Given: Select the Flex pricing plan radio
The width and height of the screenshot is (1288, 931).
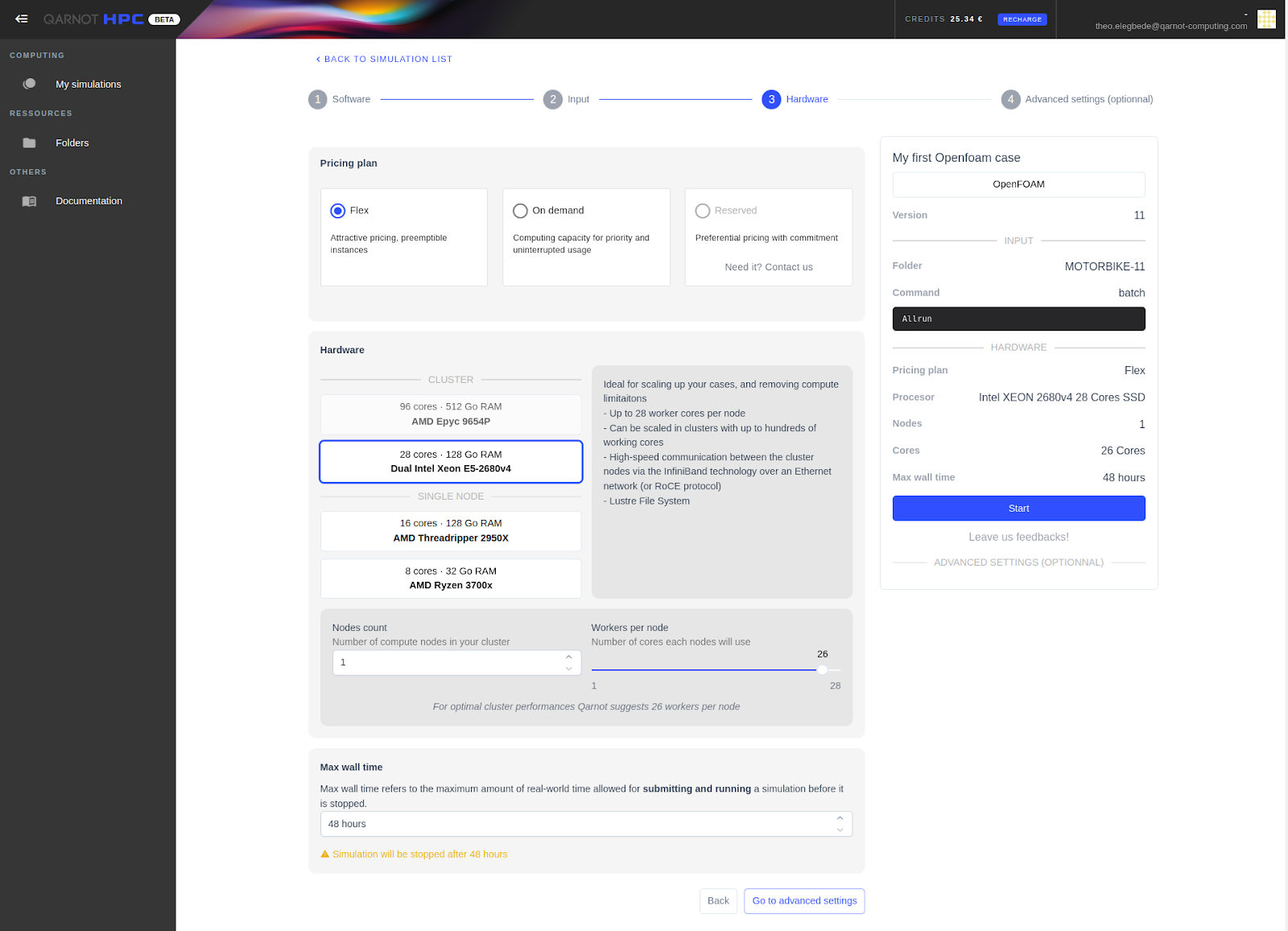Looking at the screenshot, I should click(338, 211).
